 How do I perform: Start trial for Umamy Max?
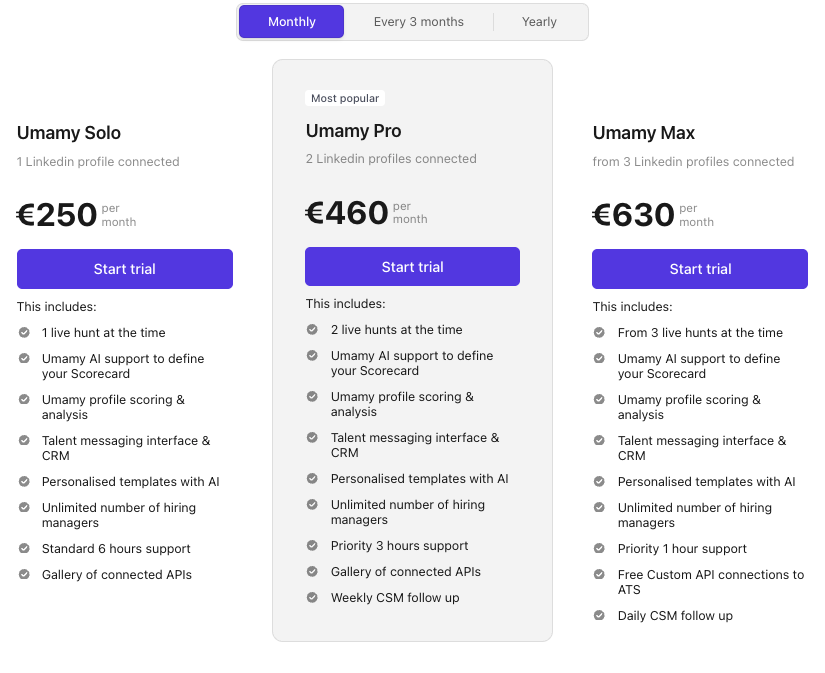(x=699, y=269)
